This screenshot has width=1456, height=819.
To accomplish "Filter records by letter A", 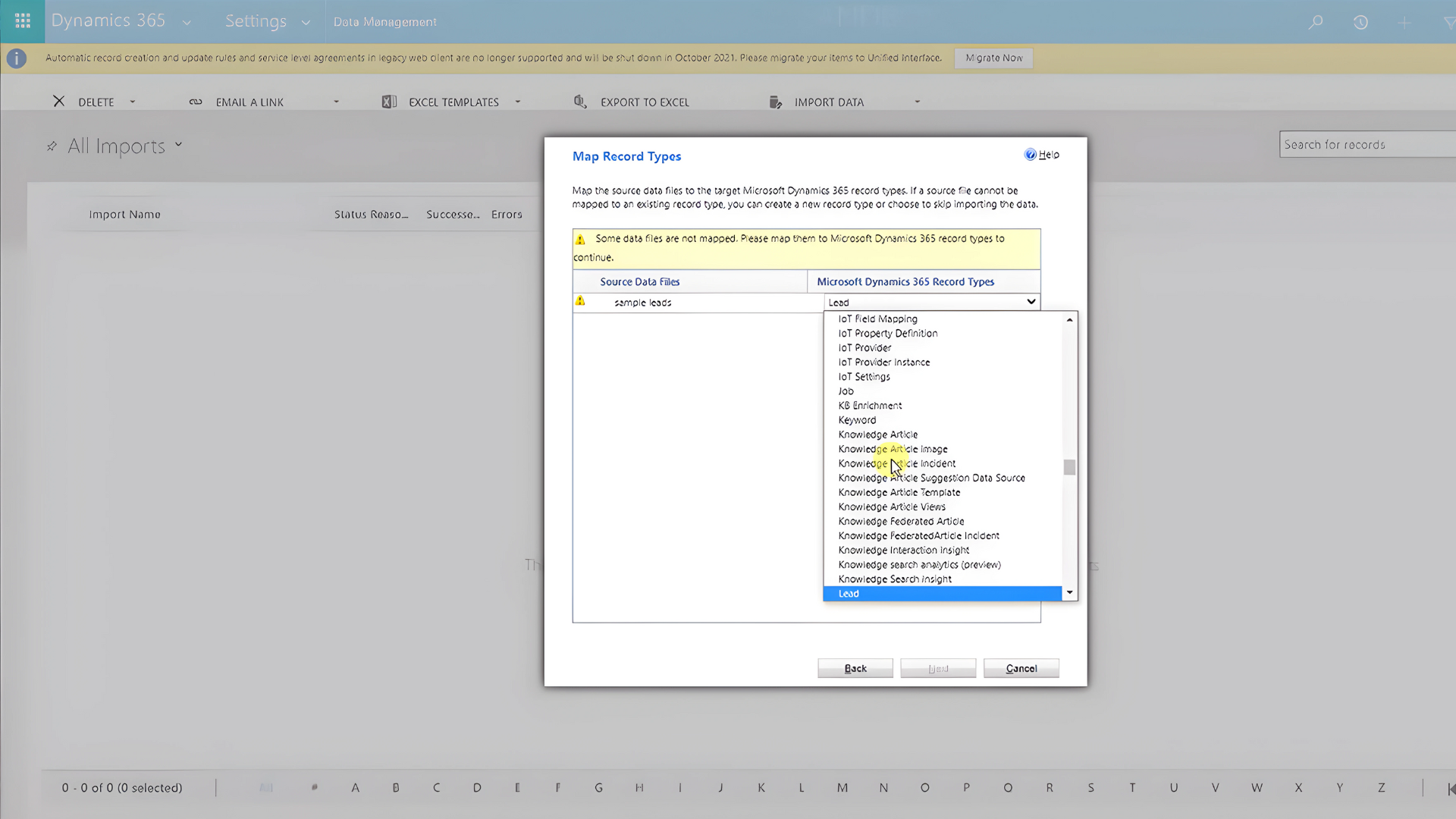I will 355,789.
